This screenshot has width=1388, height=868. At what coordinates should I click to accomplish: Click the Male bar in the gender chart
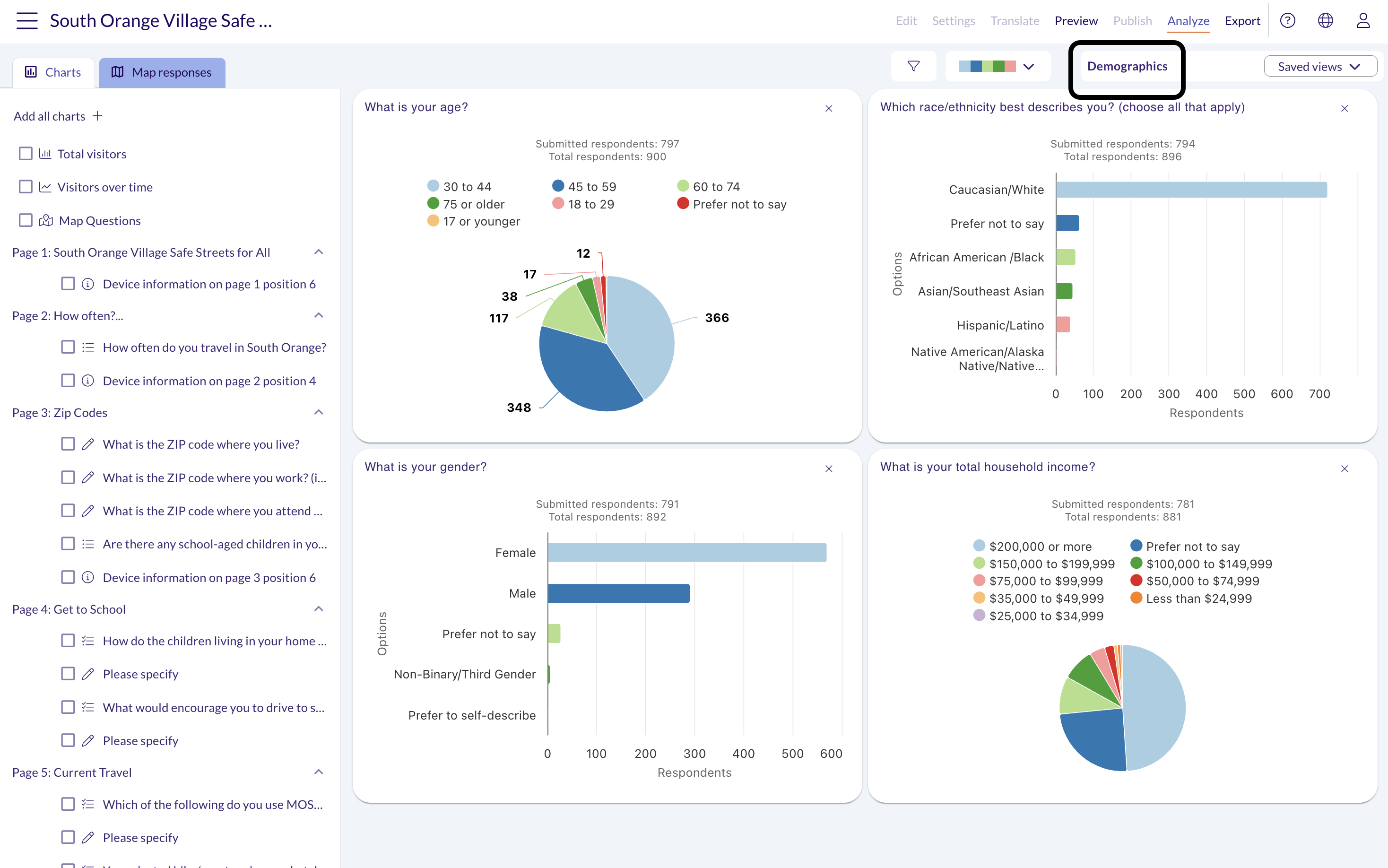click(619, 593)
